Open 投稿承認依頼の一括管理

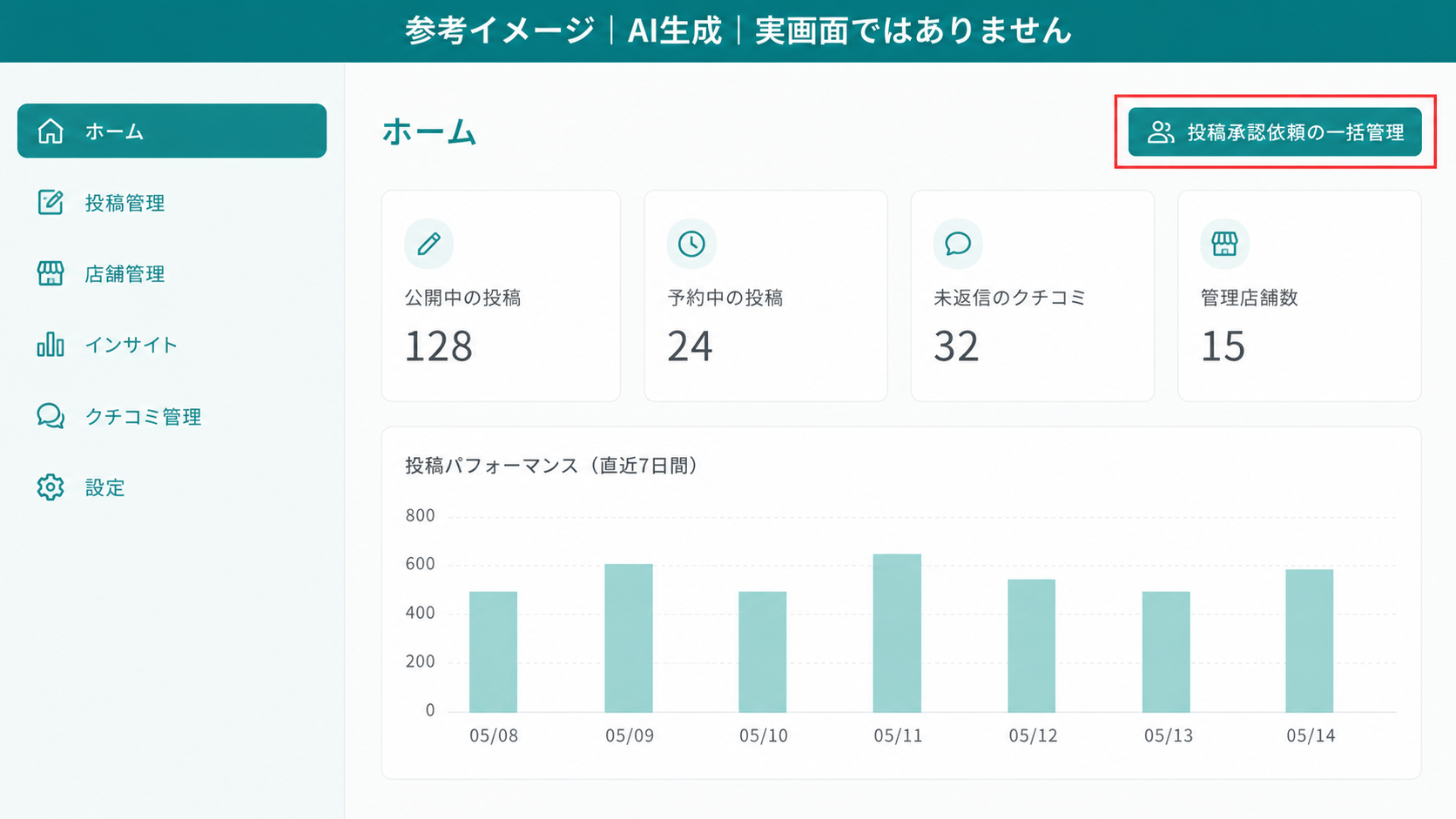1275,132
